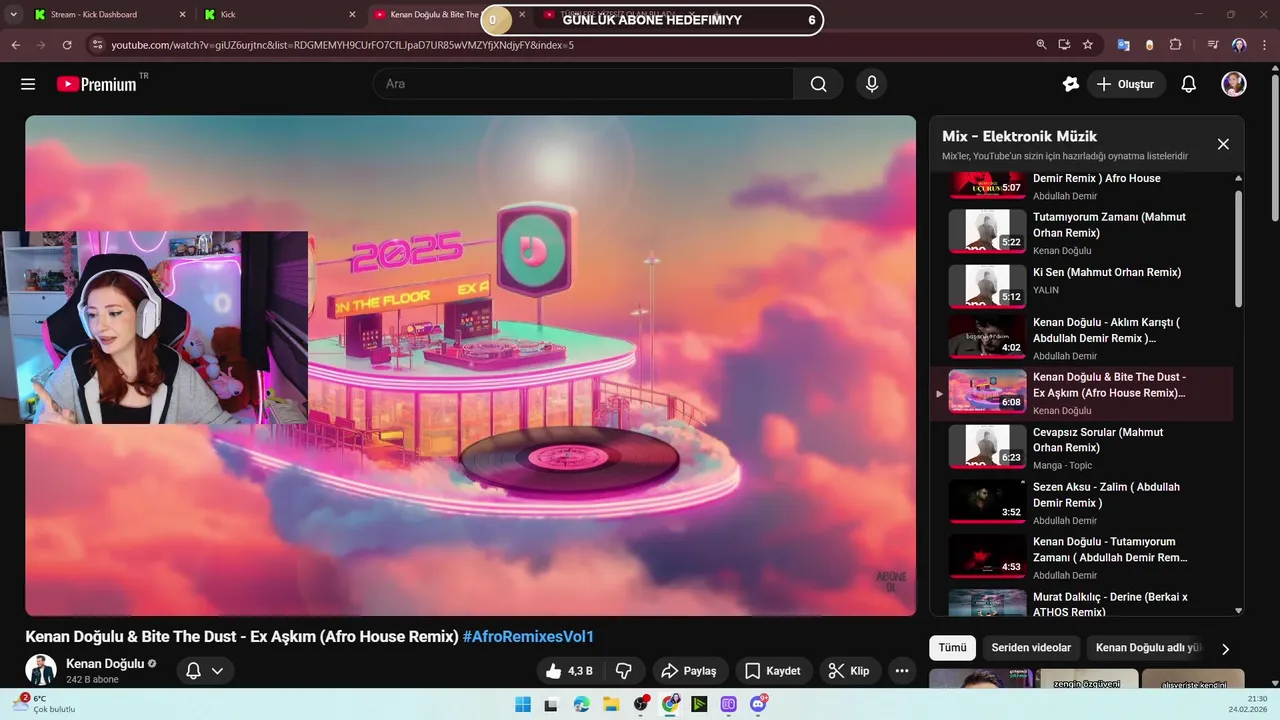Screen dimensions: 1280x720
Task: Open the weather widget showing 6°C
Action: [44, 704]
